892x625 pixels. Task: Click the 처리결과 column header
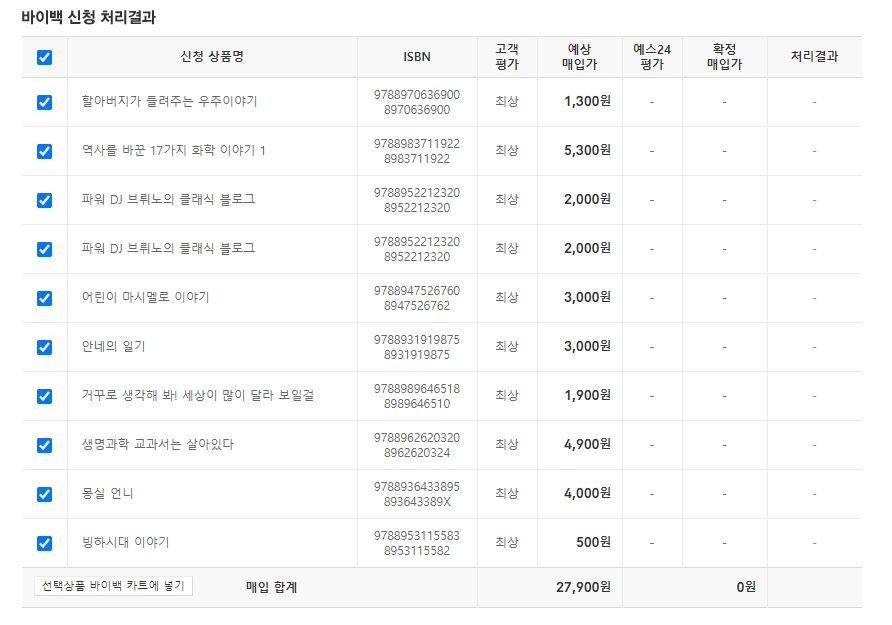814,56
